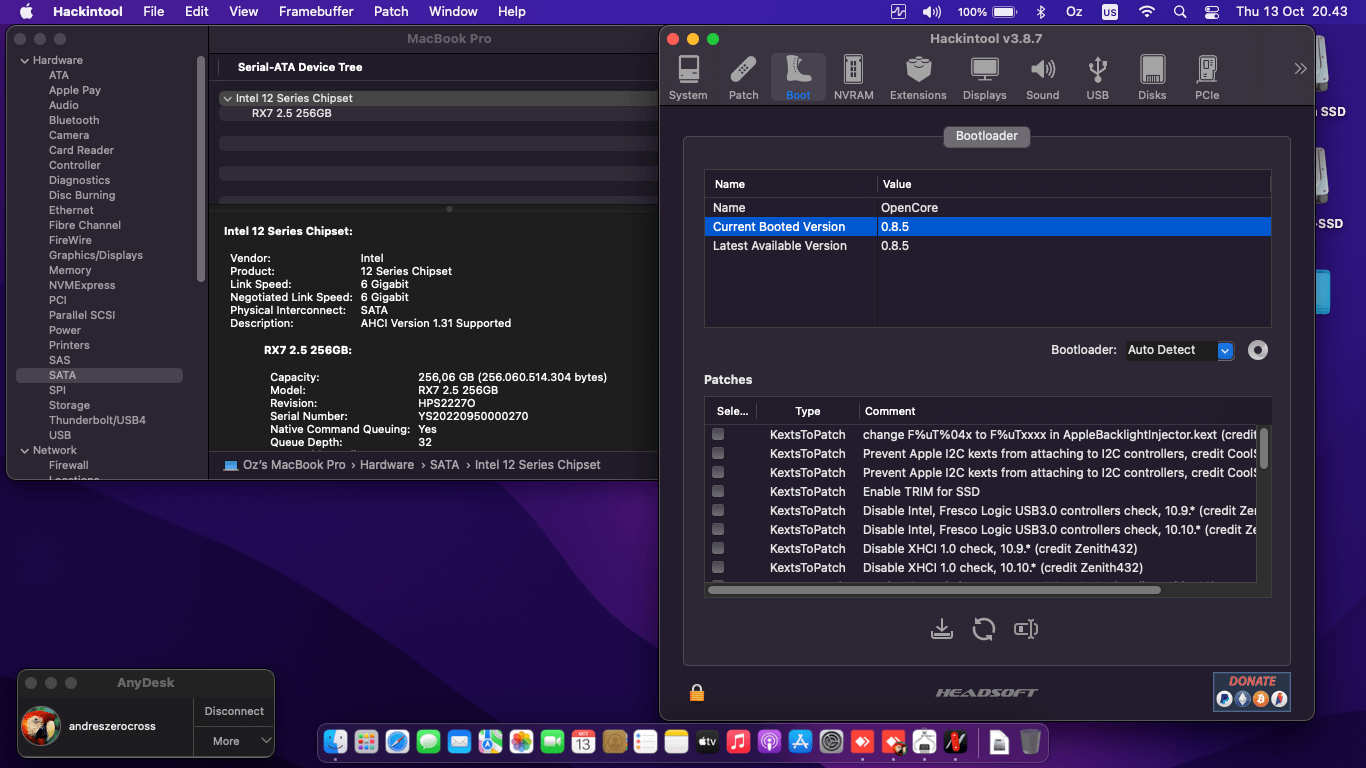The width and height of the screenshot is (1366, 768).
Task: Click the lock icon at window bottom
Action: pyautogui.click(x=697, y=692)
